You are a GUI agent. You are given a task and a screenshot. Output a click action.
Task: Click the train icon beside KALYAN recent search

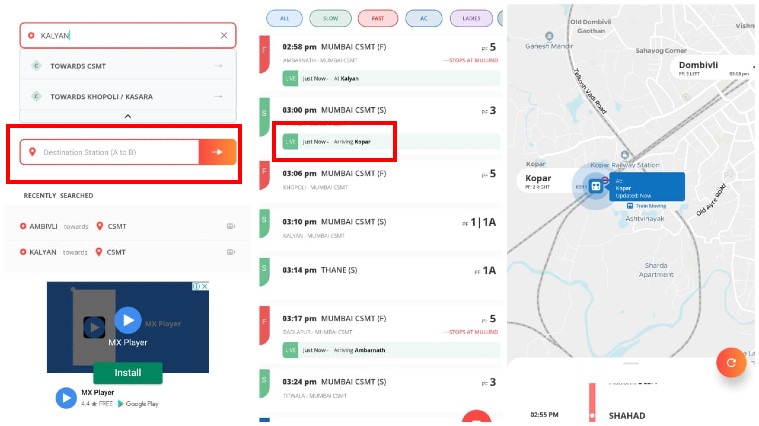231,252
